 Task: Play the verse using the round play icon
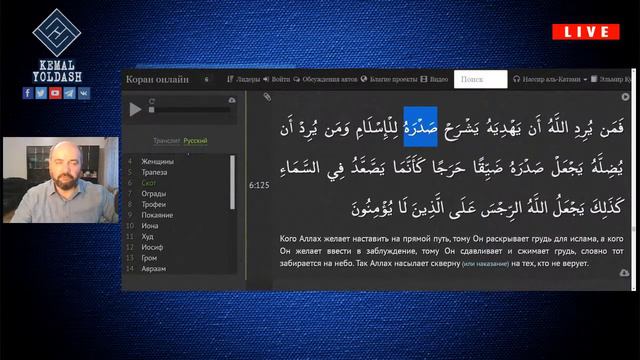[625, 97]
